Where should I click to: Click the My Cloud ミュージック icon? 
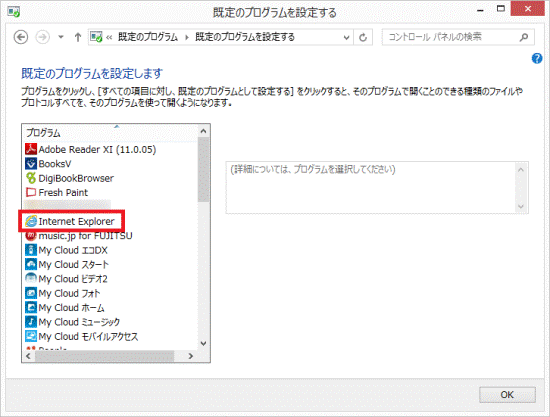(31, 322)
